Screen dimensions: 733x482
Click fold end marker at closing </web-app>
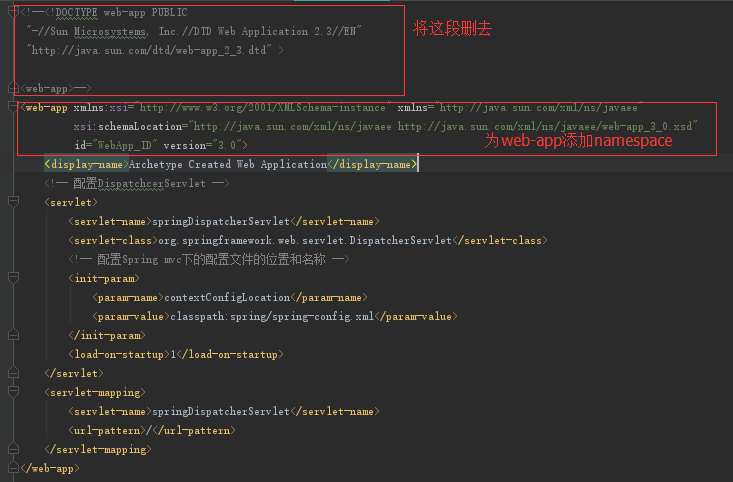tap(13, 468)
